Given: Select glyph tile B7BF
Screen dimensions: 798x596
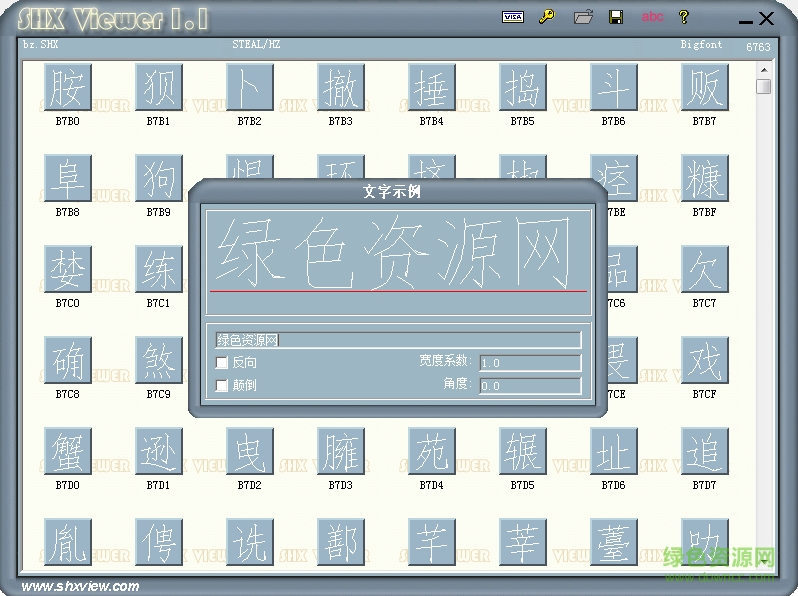Looking at the screenshot, I should click(x=705, y=178).
